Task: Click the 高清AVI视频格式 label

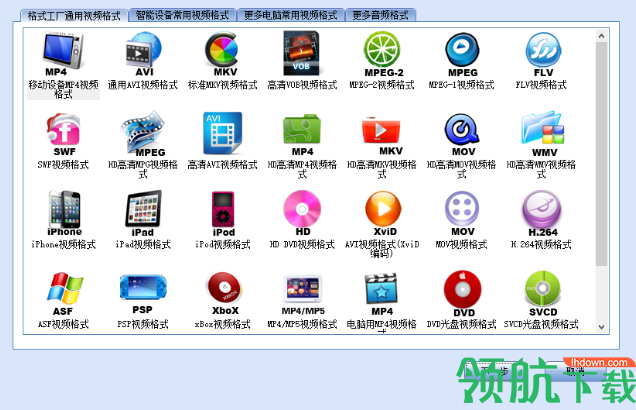Action: 222,165
